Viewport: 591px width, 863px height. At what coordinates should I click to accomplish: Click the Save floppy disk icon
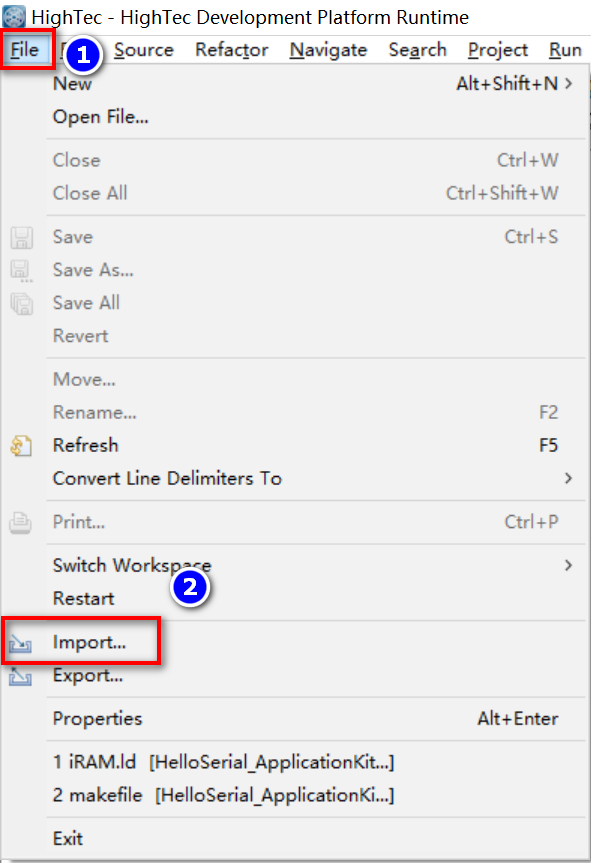[x=21, y=237]
